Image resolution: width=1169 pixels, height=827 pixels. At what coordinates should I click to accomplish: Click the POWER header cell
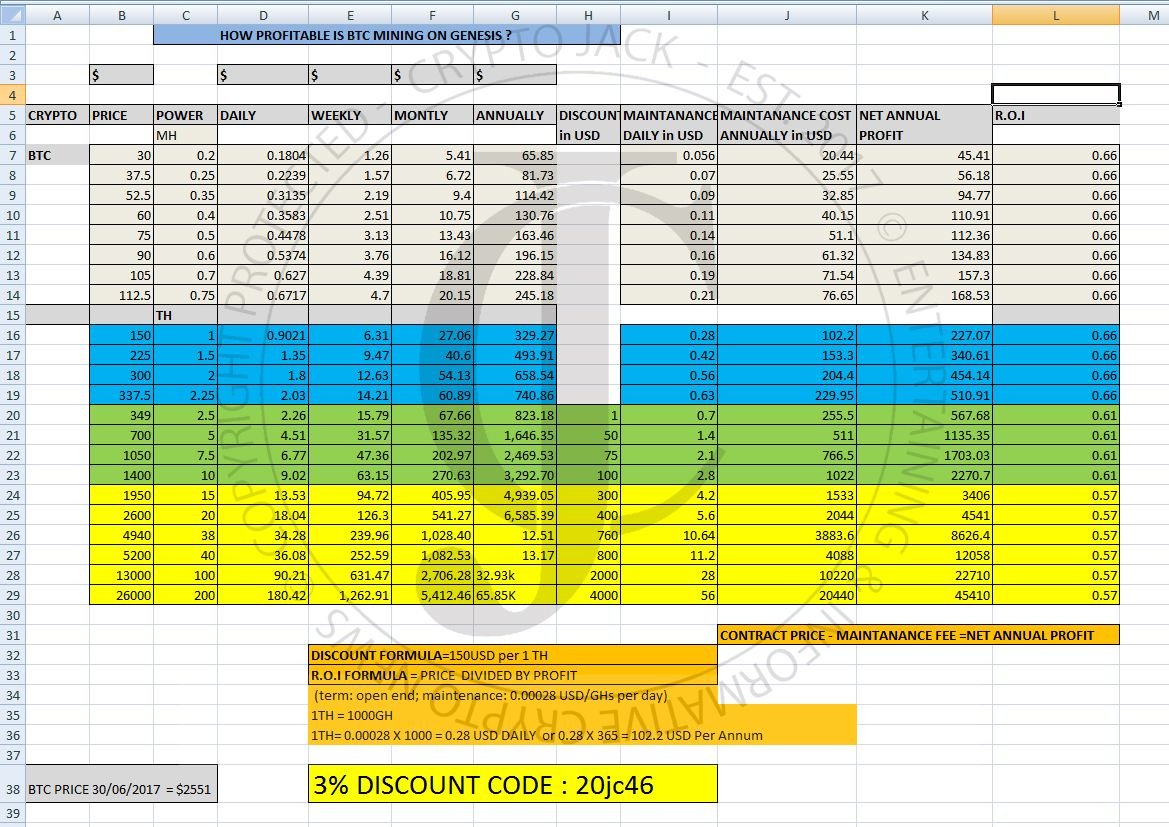click(186, 116)
